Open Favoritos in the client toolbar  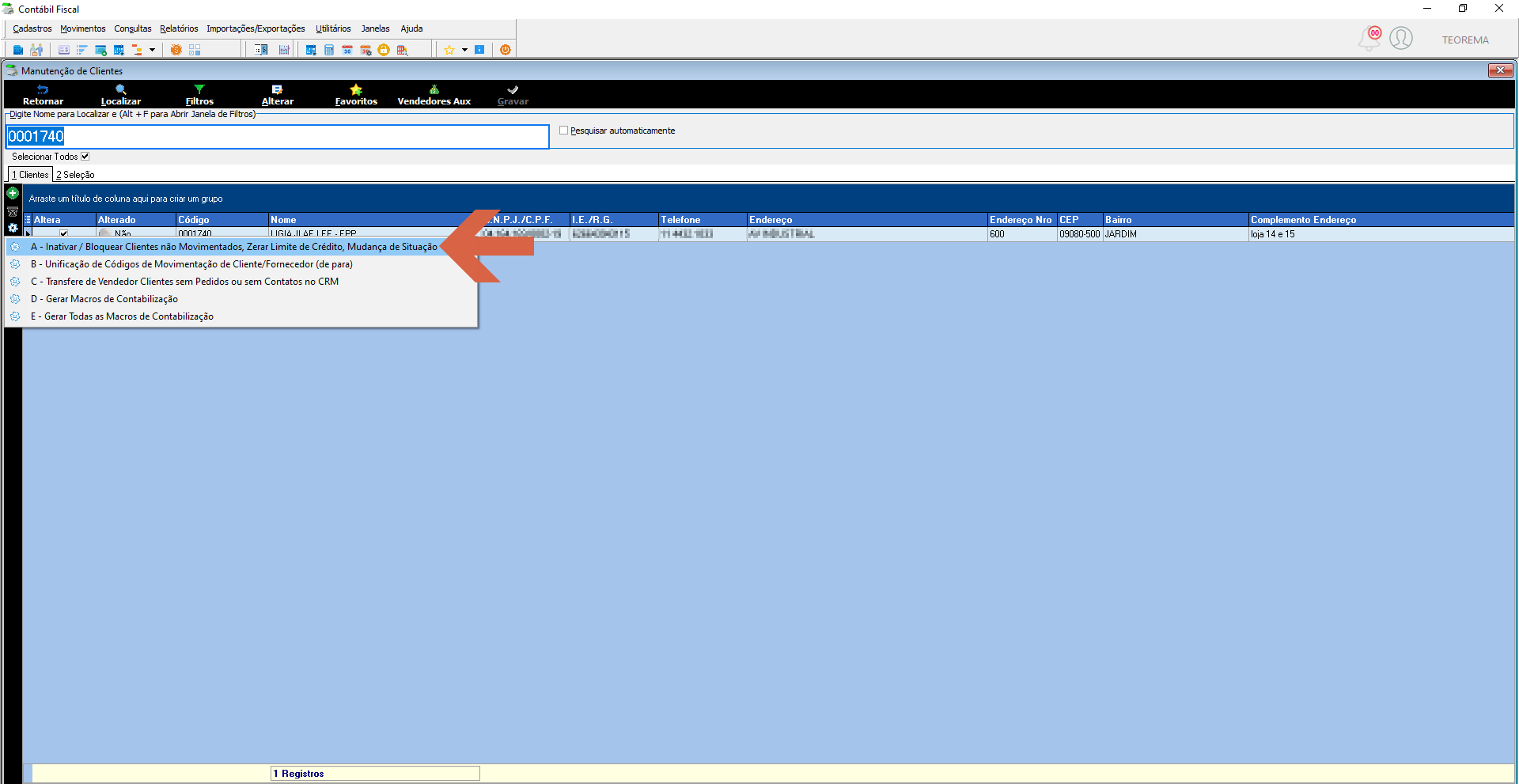pos(356,95)
